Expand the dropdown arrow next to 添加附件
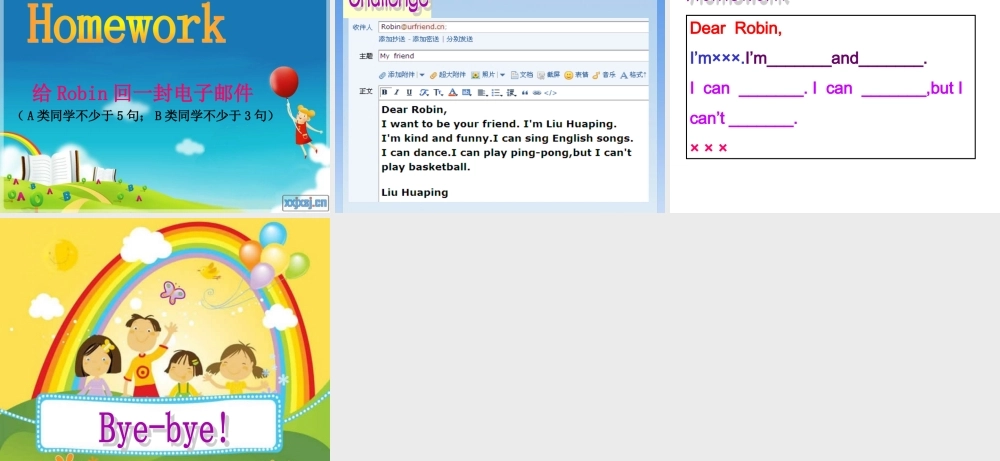Screen dimensions: 1000x461 [422, 75]
